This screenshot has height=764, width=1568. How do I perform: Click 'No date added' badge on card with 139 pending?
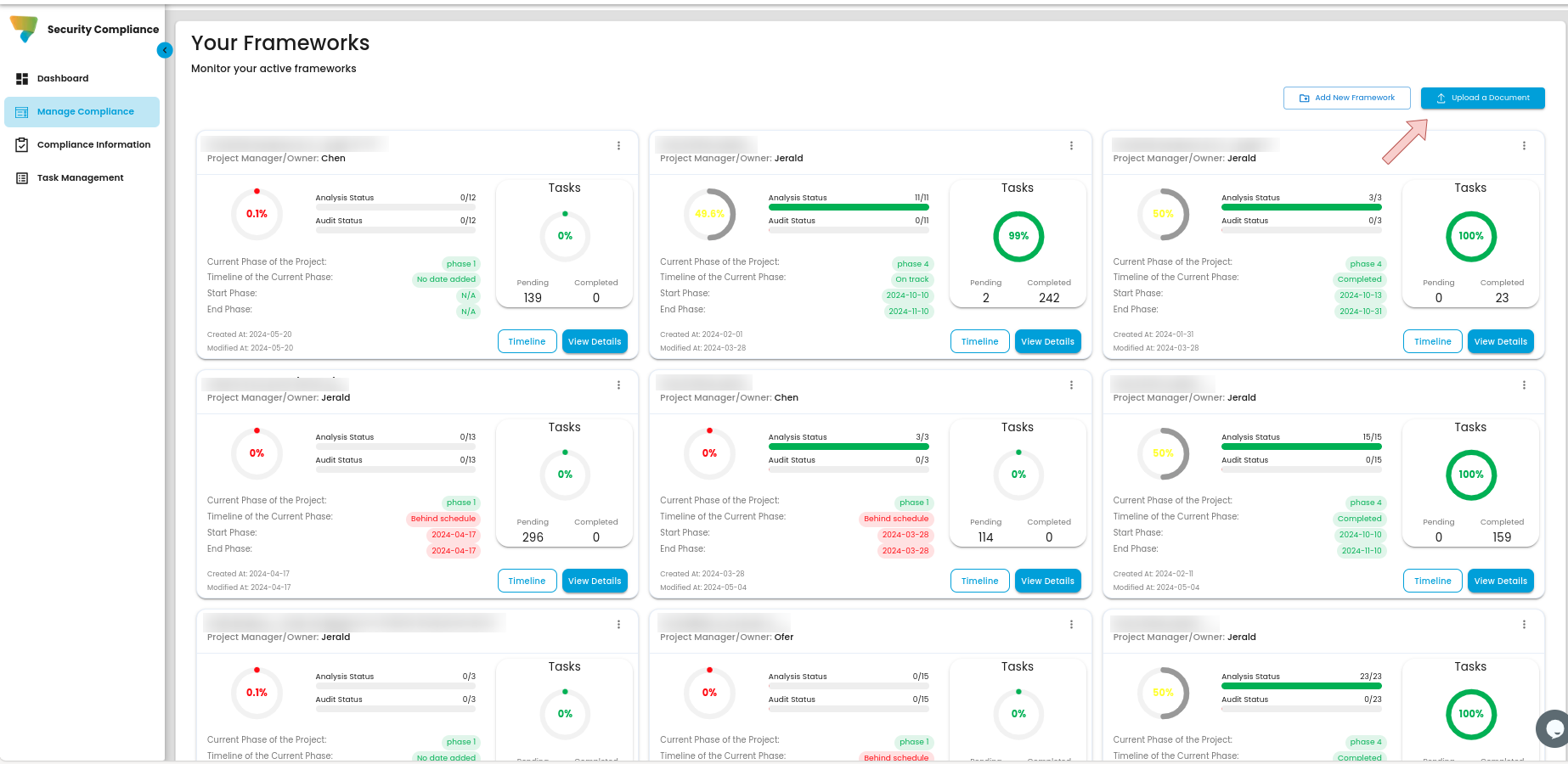click(446, 279)
